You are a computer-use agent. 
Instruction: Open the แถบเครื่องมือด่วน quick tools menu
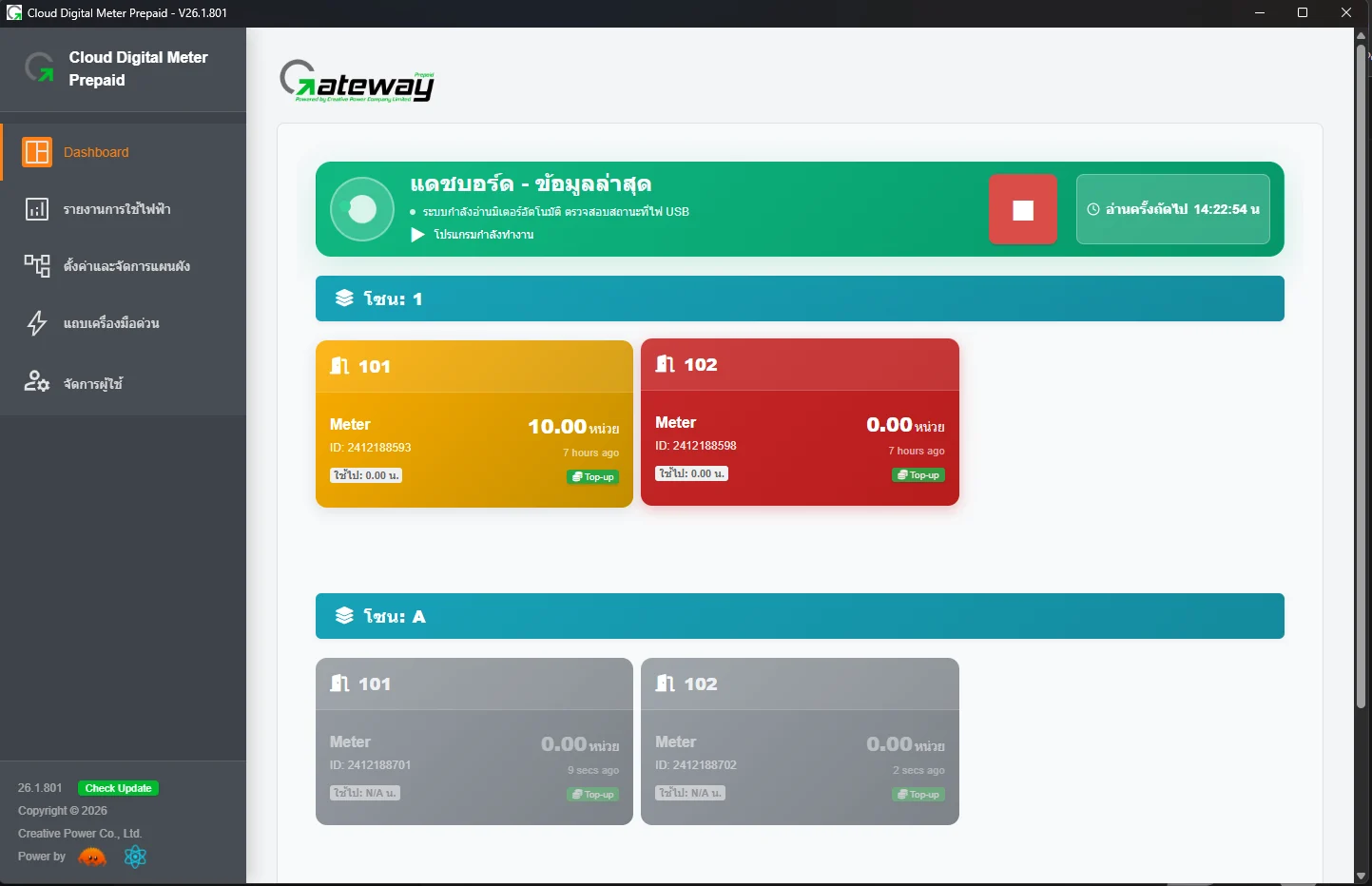coord(124,323)
